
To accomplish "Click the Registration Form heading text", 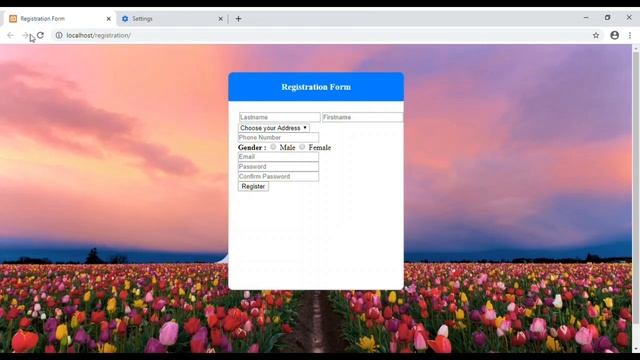I will pyautogui.click(x=316, y=87).
